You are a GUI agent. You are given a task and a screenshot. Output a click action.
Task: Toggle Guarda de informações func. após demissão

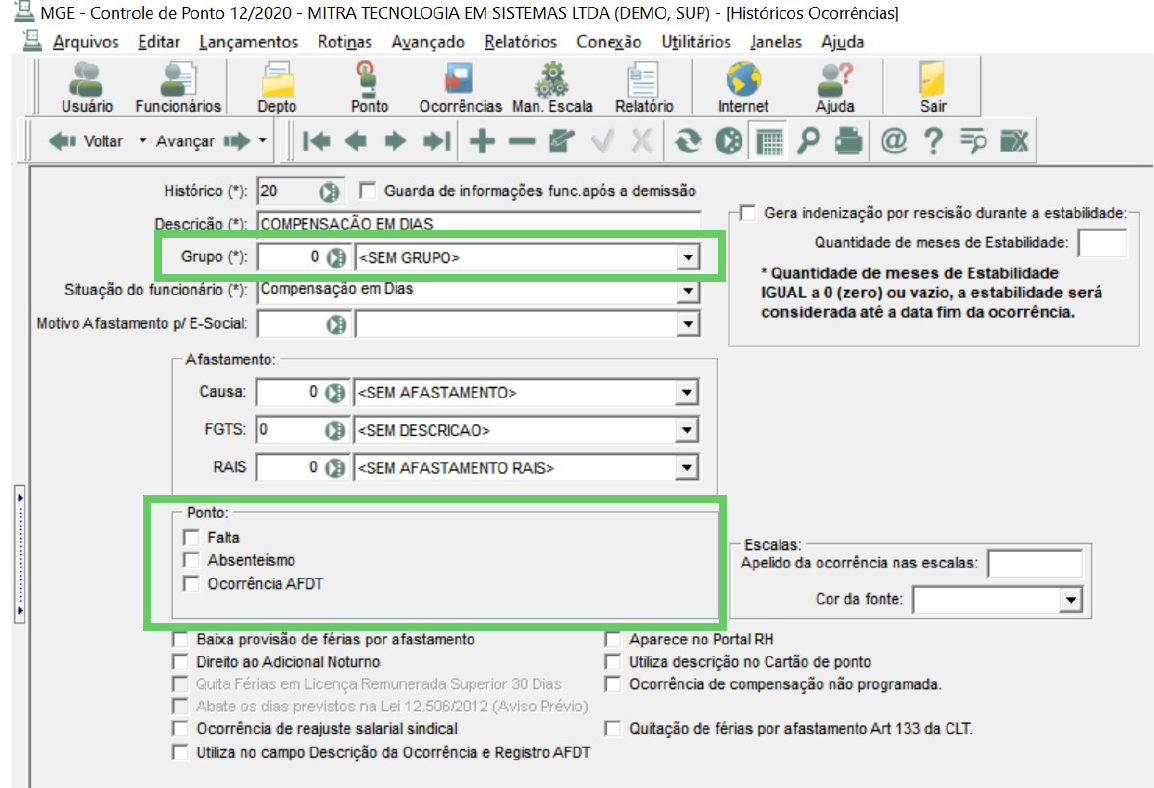367,191
